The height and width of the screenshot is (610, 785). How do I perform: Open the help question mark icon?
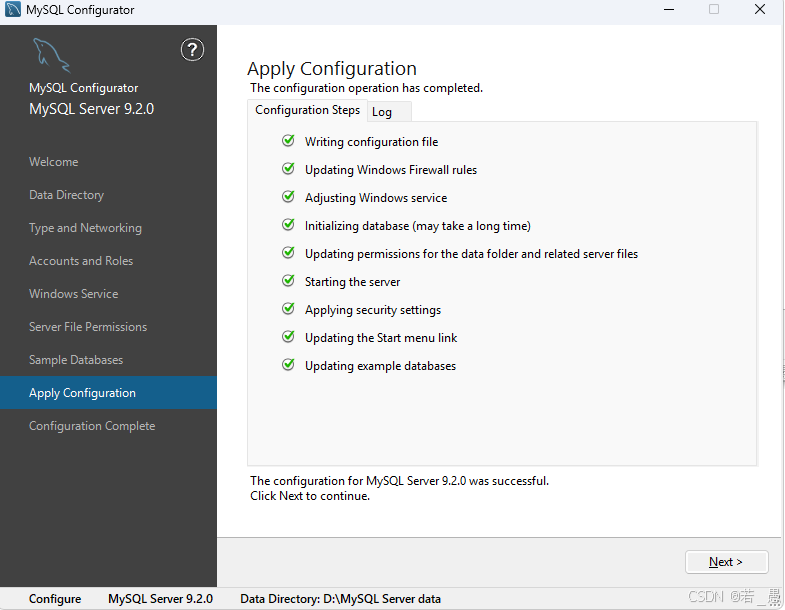pos(192,50)
